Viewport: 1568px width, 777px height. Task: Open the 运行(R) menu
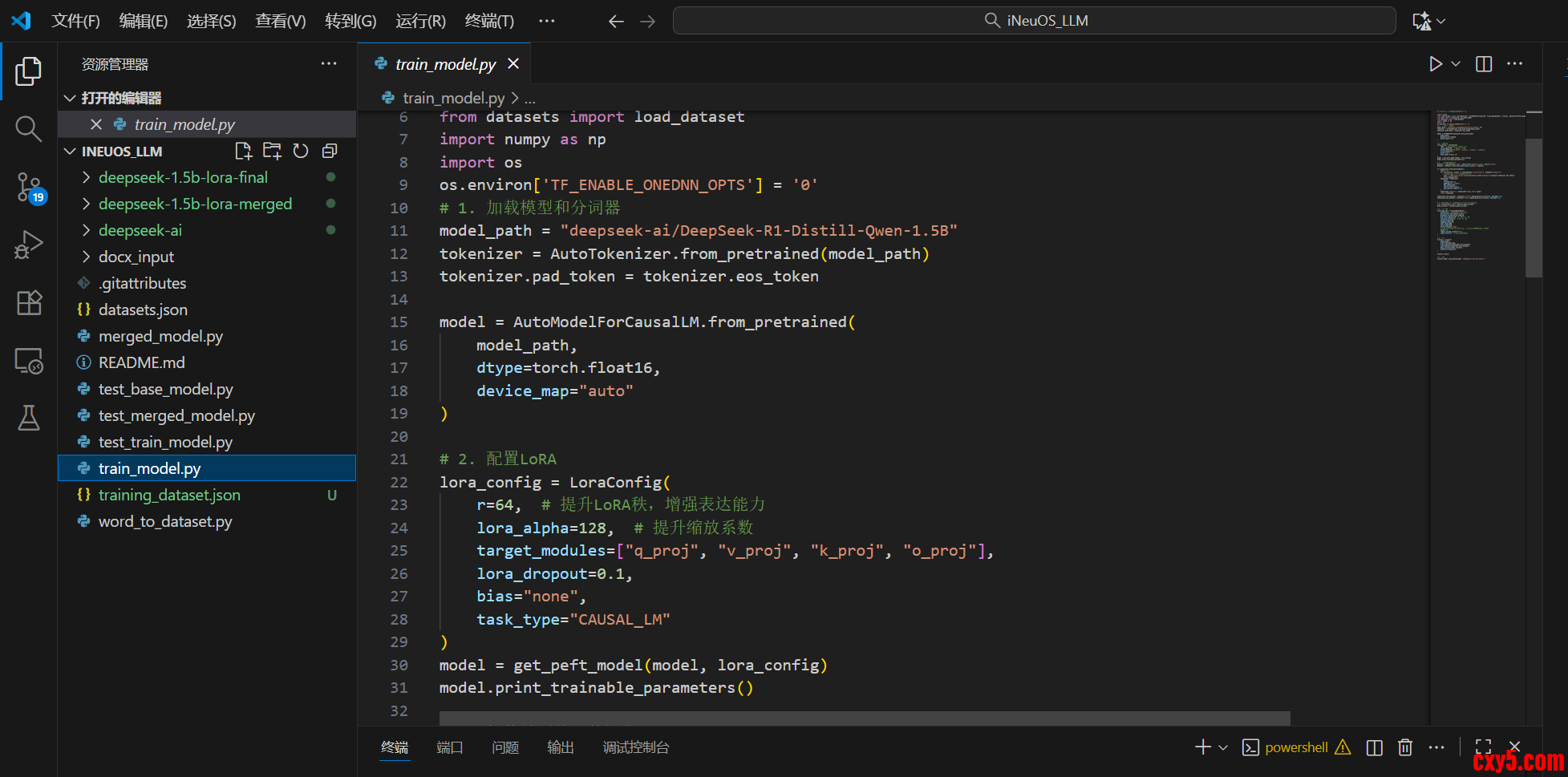point(420,21)
